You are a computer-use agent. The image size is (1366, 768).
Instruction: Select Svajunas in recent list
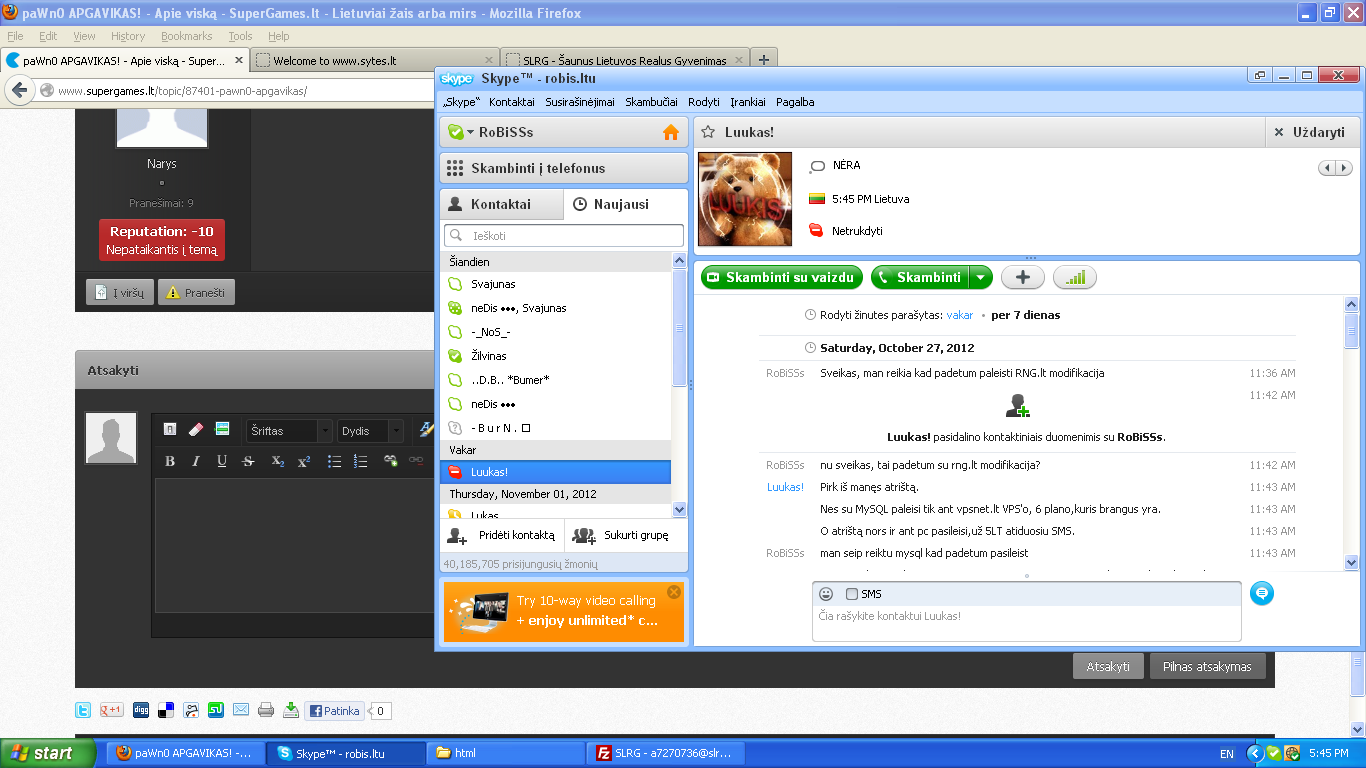pyautogui.click(x=556, y=284)
